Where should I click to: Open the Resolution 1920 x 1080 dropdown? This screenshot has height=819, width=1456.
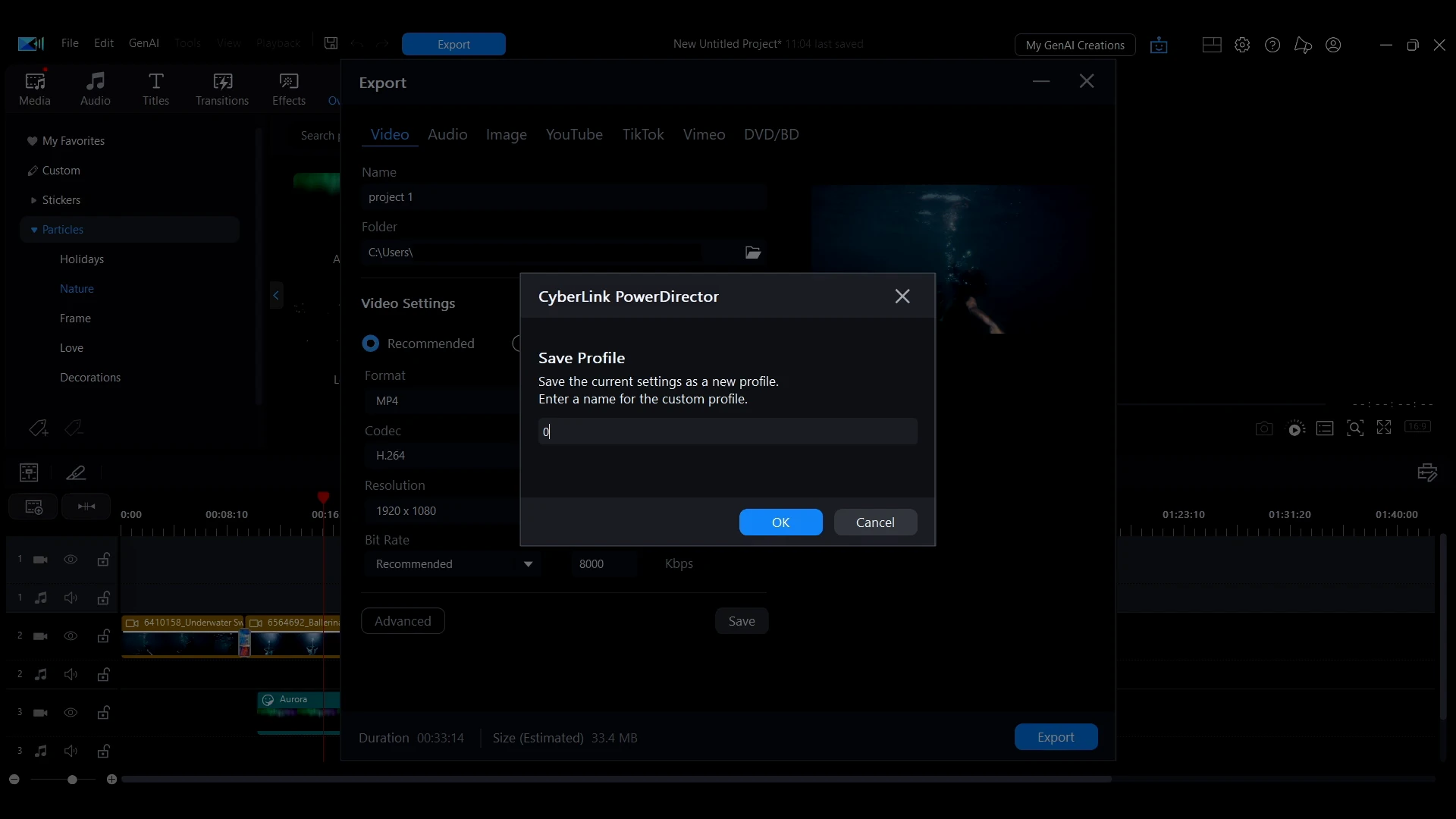pos(443,511)
